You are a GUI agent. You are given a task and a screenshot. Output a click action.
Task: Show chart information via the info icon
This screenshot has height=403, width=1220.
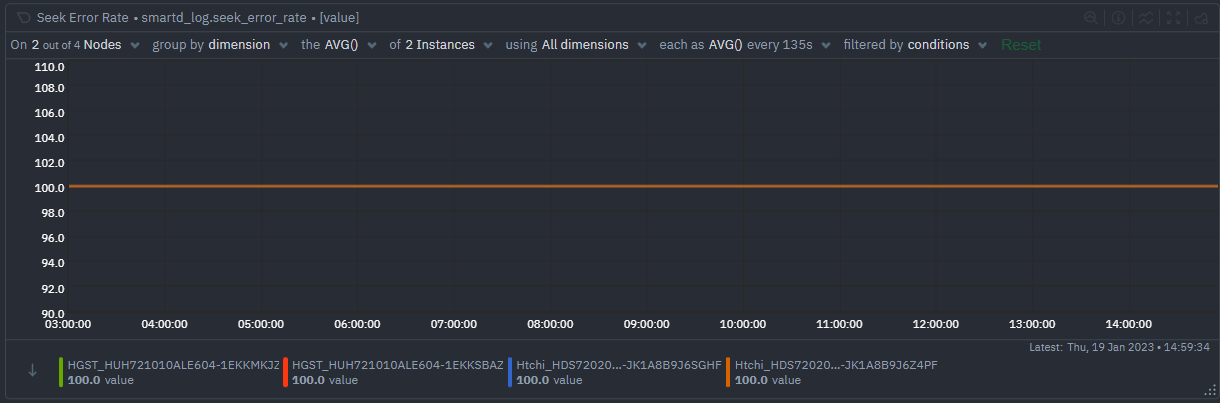[1120, 18]
